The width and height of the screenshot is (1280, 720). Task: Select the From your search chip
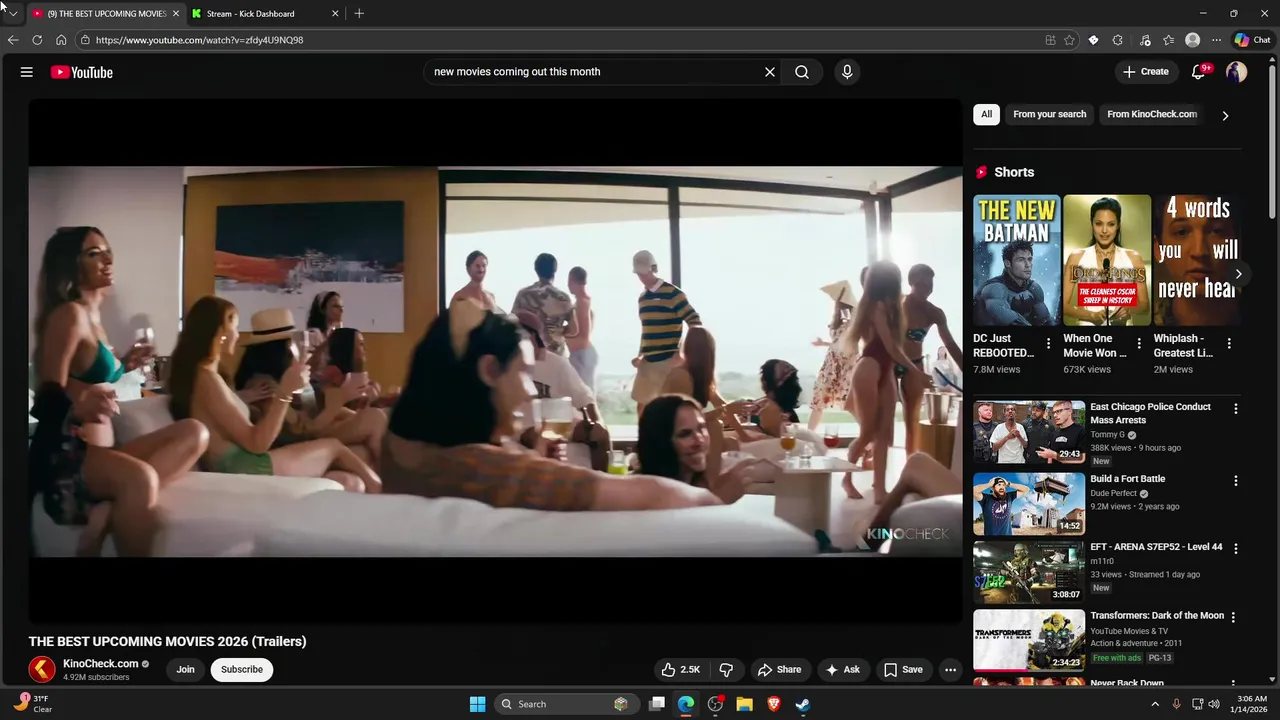pos(1049,114)
